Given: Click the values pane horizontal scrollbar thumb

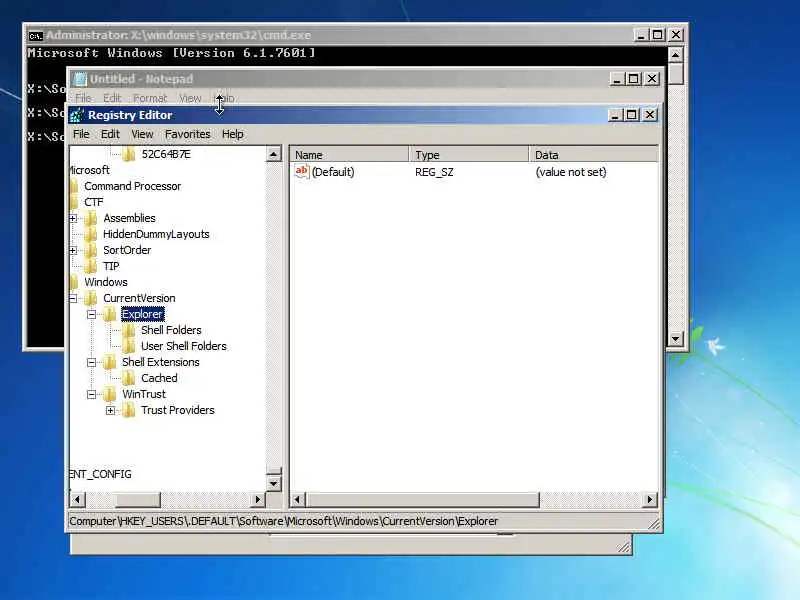Looking at the screenshot, I should click(x=422, y=499).
